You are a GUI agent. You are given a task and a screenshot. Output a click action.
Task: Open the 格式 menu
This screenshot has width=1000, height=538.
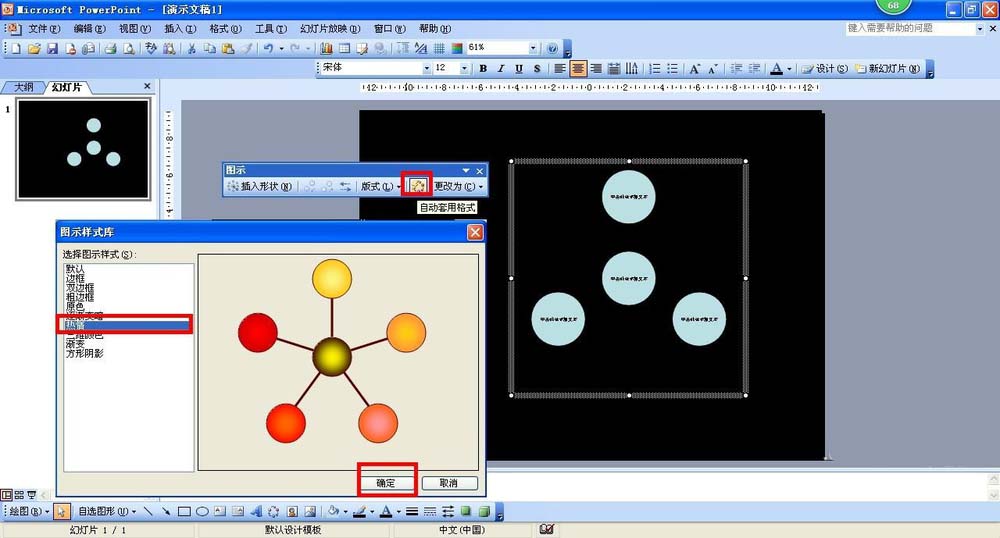pos(225,29)
